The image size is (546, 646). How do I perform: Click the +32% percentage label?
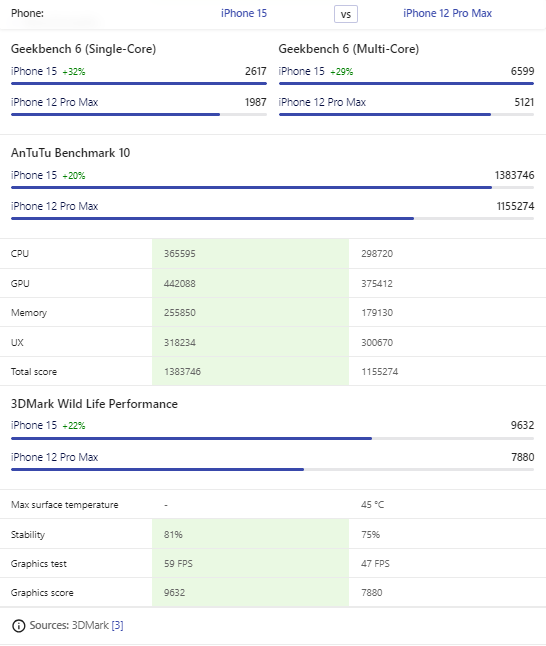(x=74, y=72)
